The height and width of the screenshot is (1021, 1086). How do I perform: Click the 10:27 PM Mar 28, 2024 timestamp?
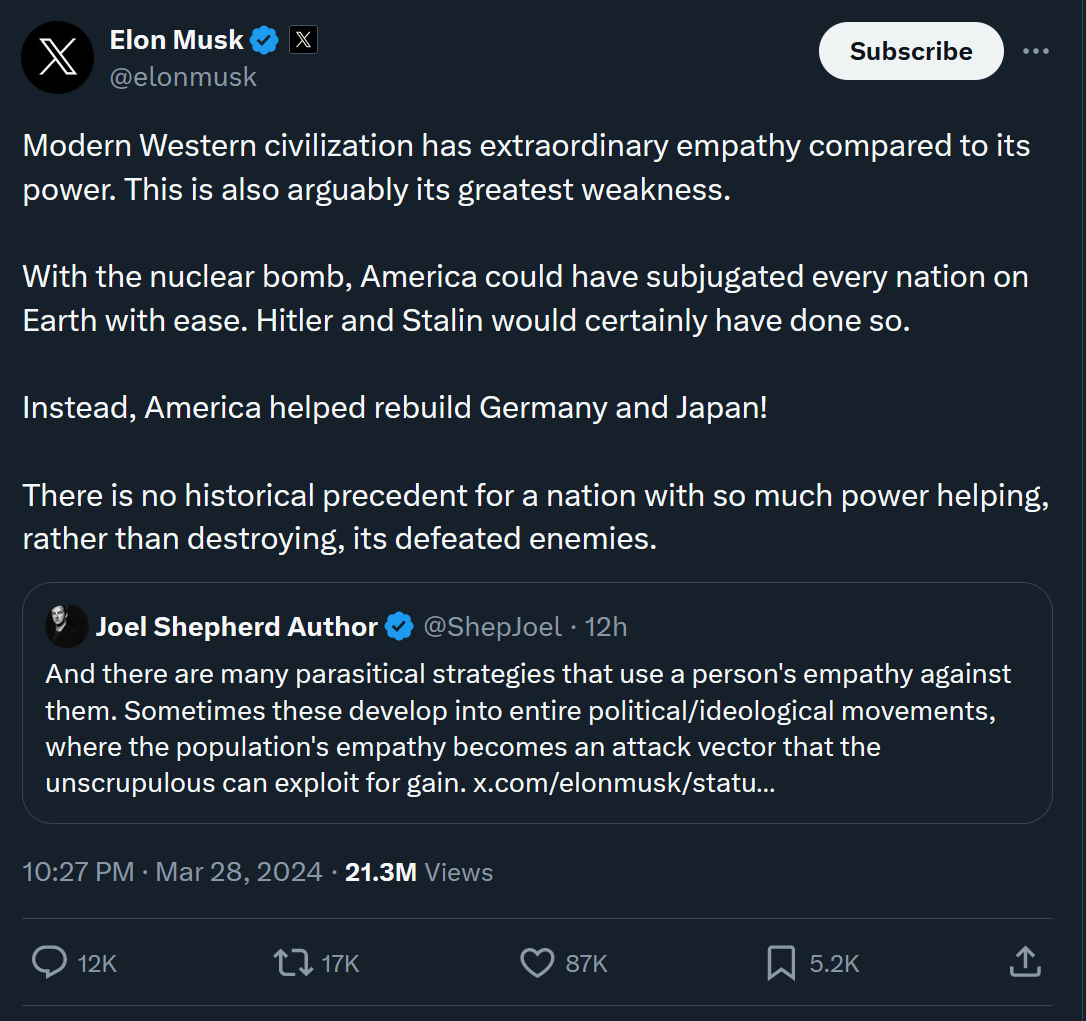[172, 871]
